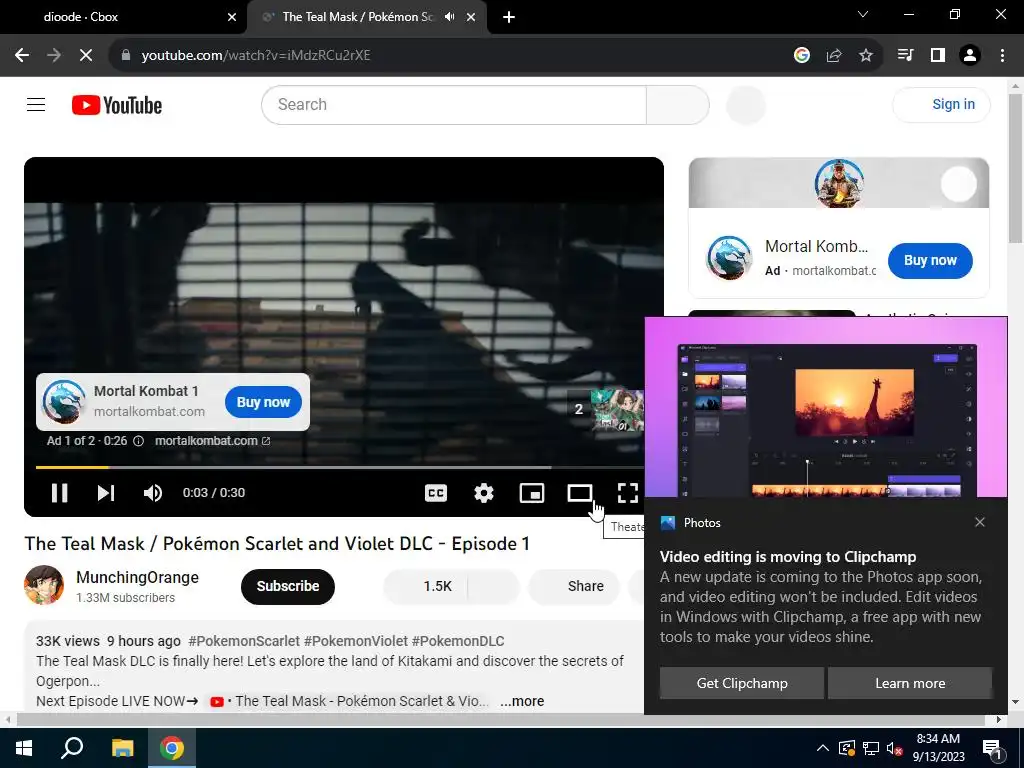Enable miniplayer mode
This screenshot has height=768, width=1024.
532,493
